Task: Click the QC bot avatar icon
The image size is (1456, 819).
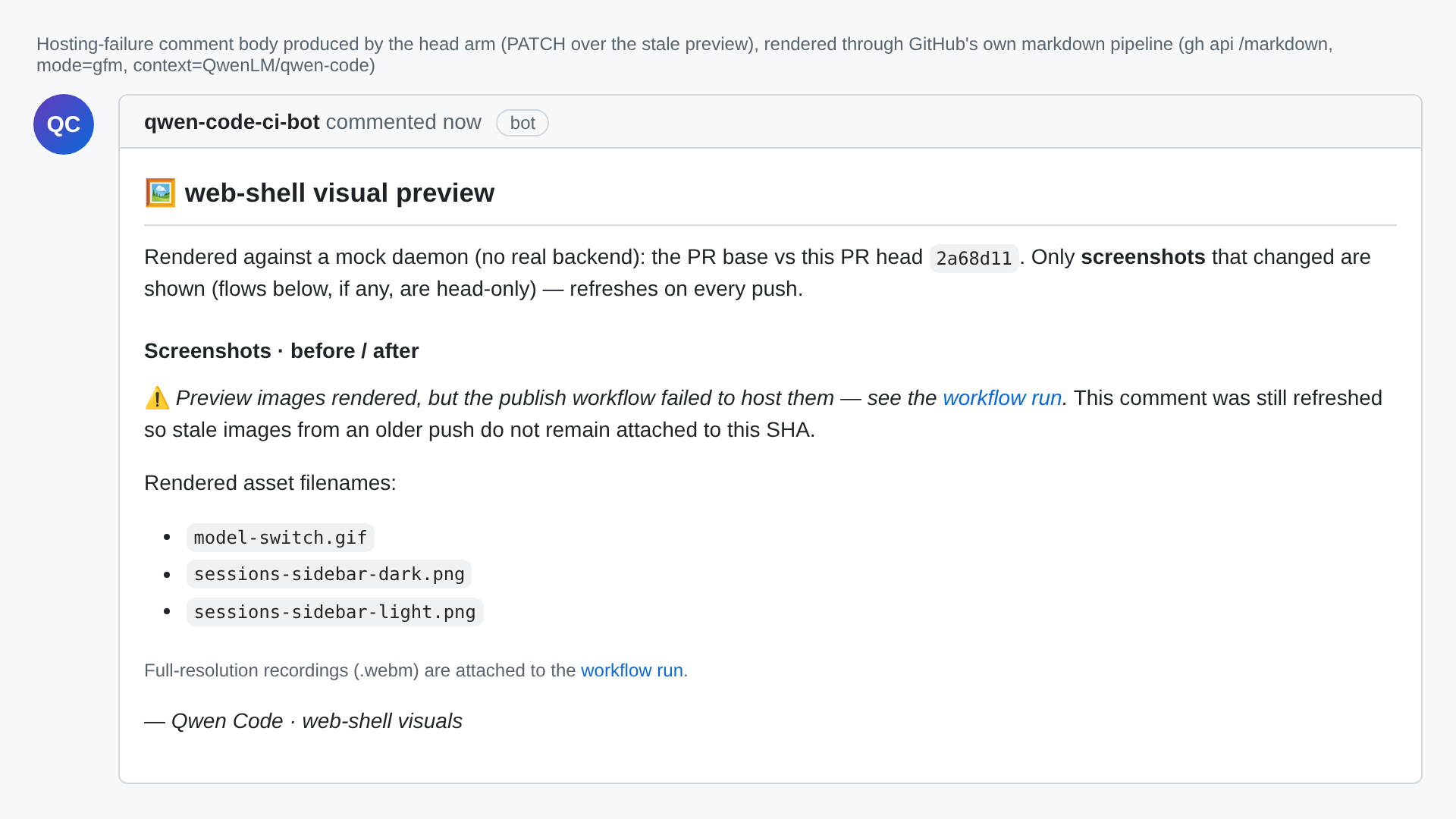Action: coord(64,124)
